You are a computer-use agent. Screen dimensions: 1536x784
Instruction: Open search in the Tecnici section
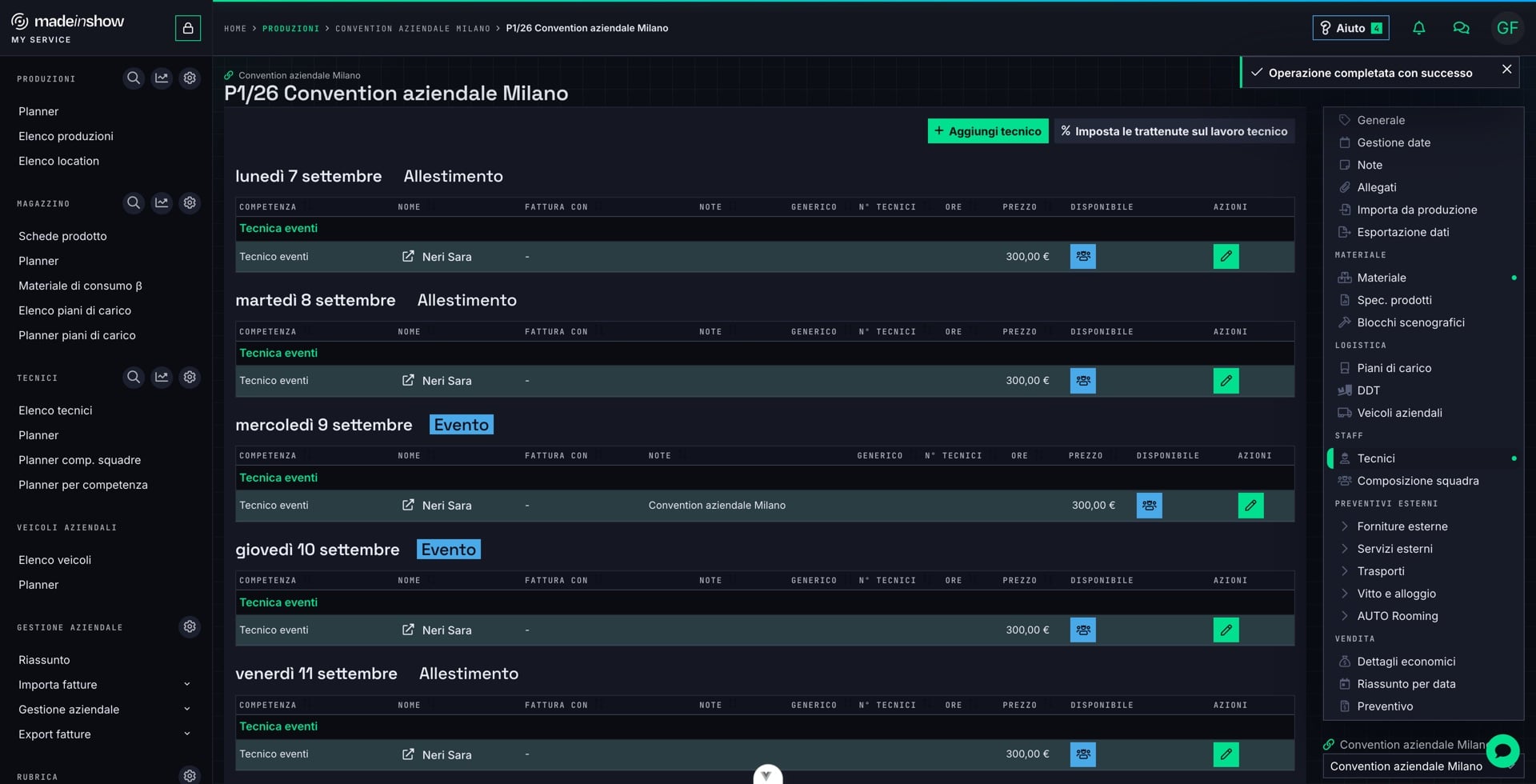coord(134,377)
